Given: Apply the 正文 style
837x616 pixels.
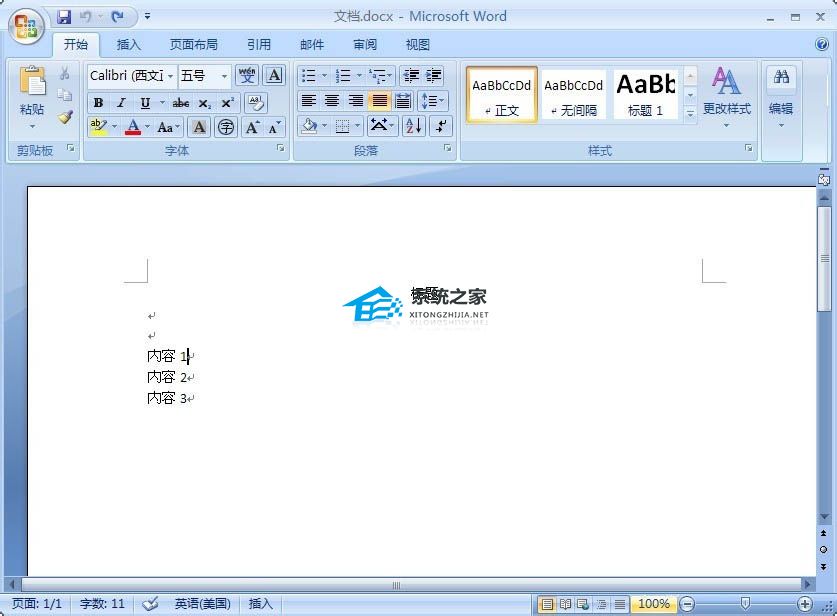Looking at the screenshot, I should (502, 95).
